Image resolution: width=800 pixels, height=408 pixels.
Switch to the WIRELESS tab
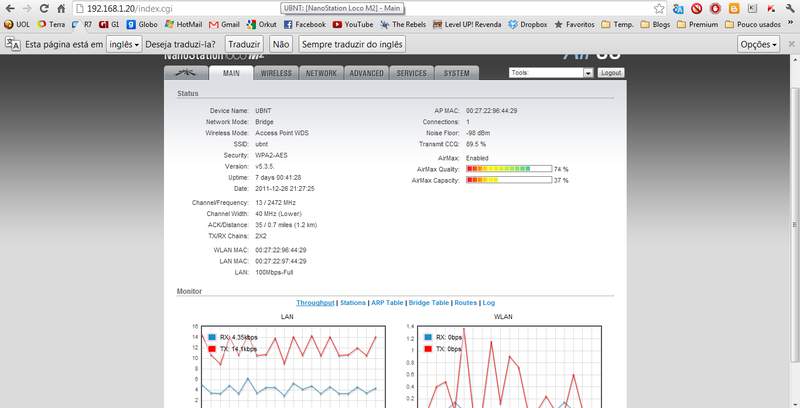[276, 73]
